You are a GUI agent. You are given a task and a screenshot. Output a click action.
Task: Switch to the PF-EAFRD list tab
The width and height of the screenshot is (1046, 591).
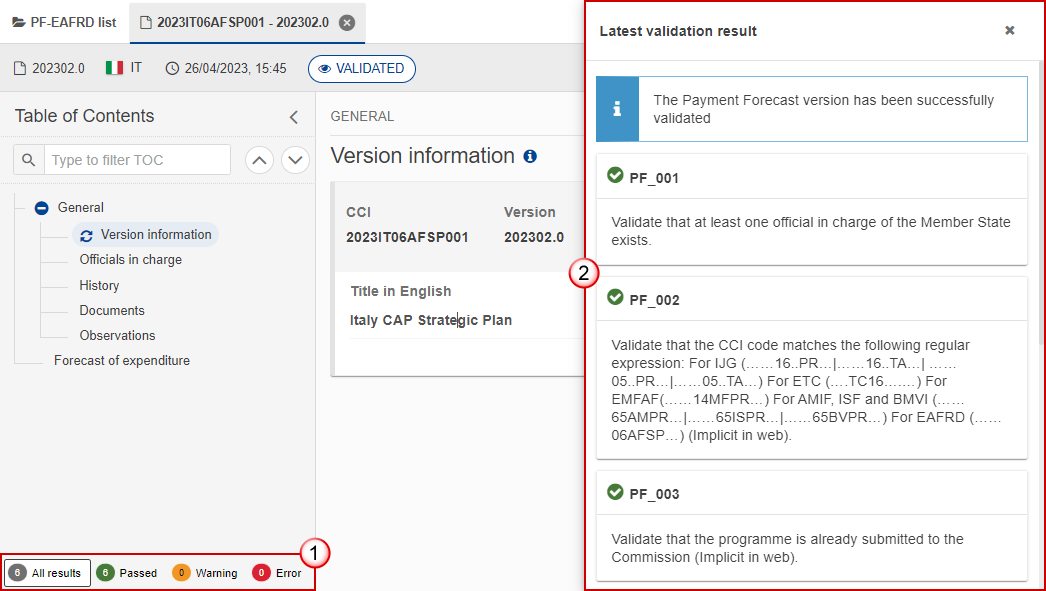point(64,23)
